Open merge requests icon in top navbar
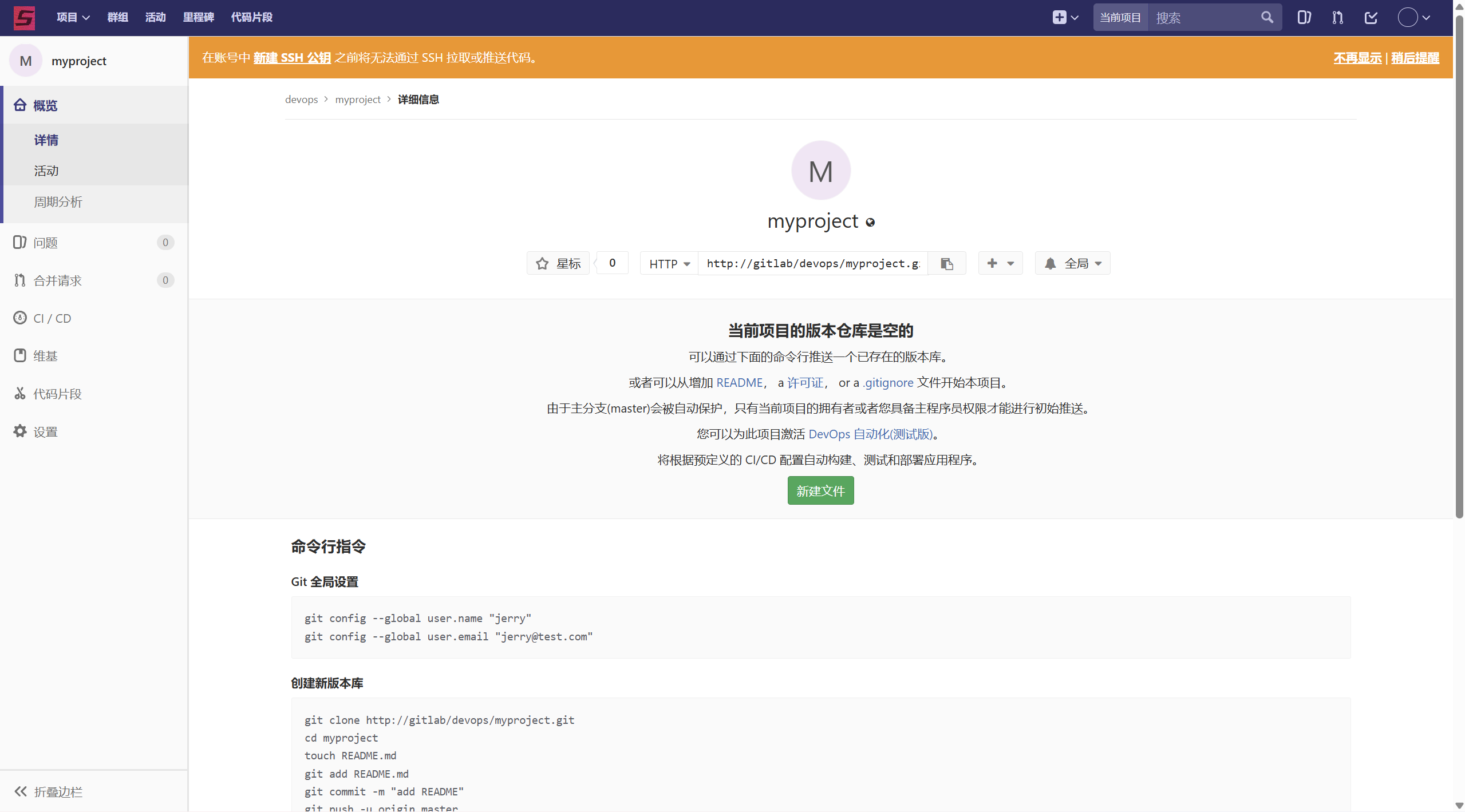Viewport: 1465px width, 812px height. pos(1337,17)
